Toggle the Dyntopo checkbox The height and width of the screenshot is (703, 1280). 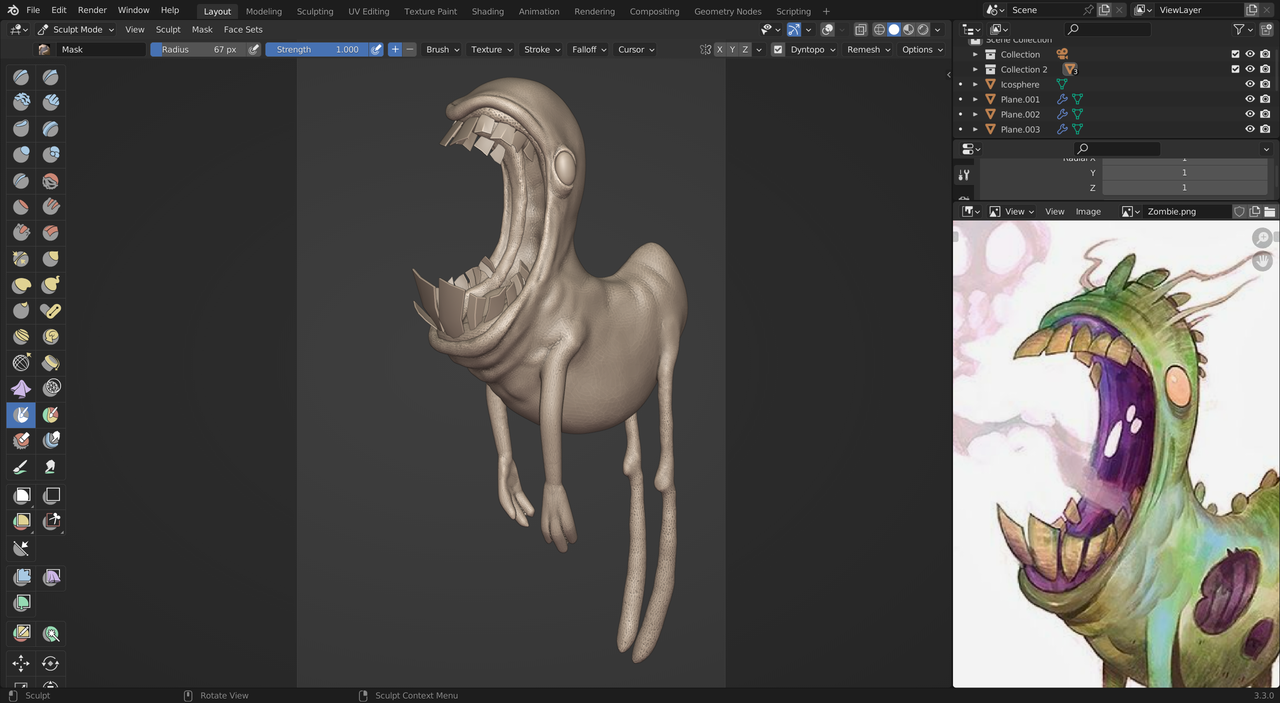778,49
